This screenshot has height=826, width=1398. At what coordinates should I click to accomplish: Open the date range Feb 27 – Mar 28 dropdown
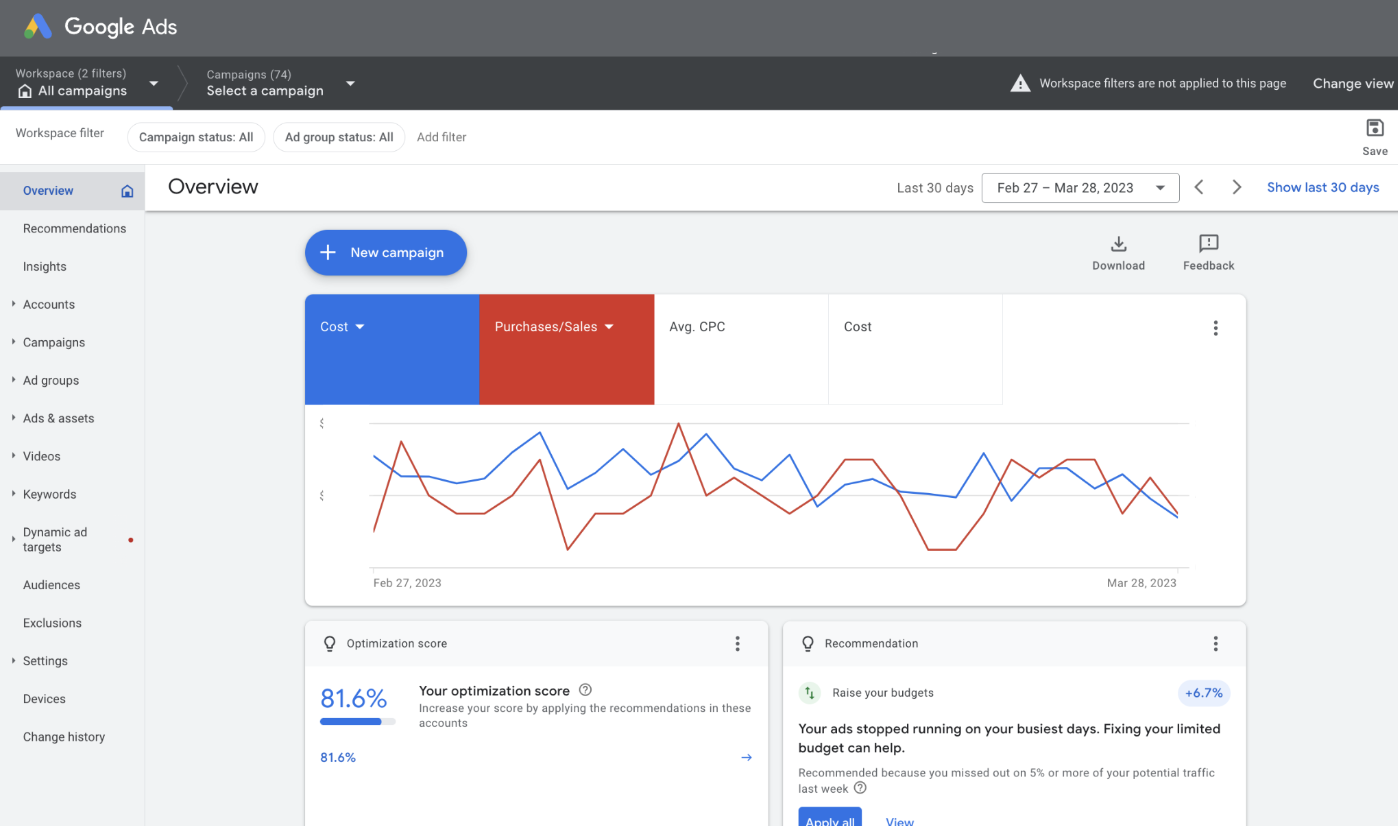(1080, 188)
